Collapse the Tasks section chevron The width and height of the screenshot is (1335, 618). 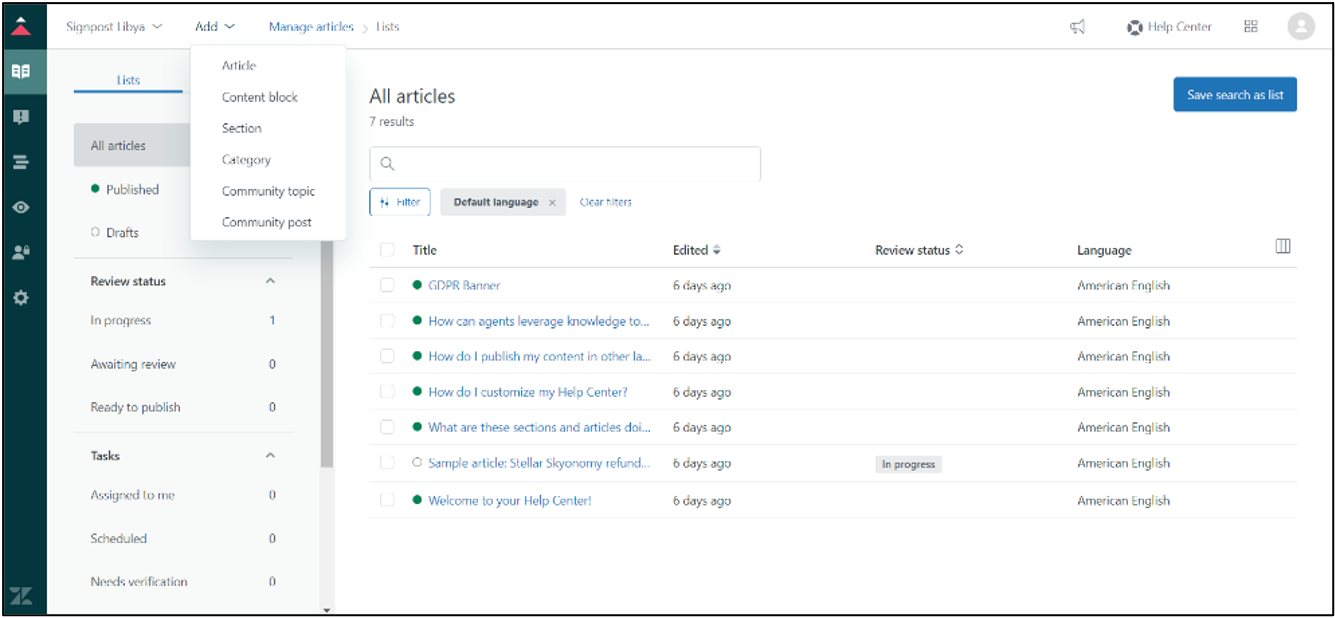(270, 456)
